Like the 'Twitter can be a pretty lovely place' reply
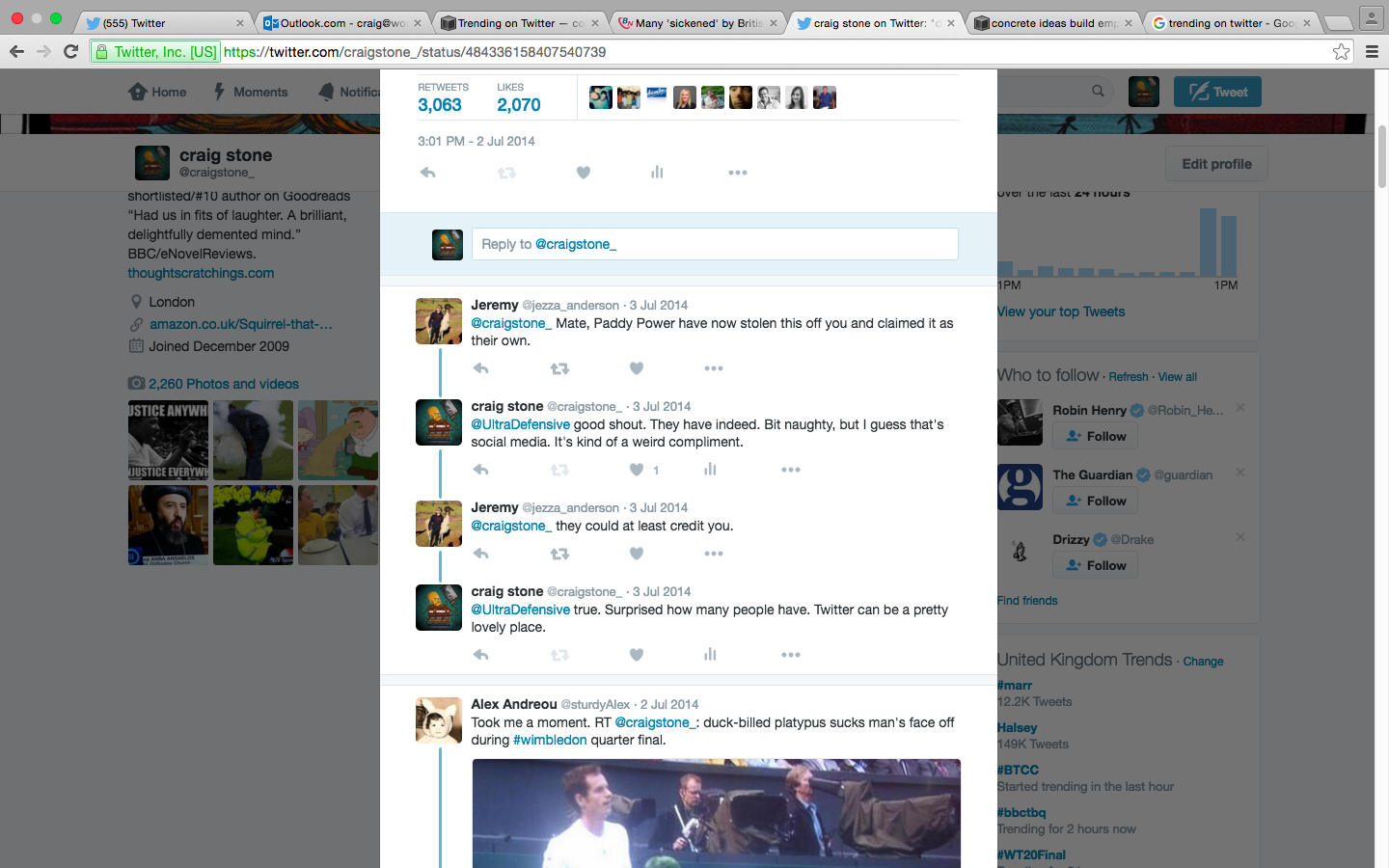 click(x=637, y=655)
